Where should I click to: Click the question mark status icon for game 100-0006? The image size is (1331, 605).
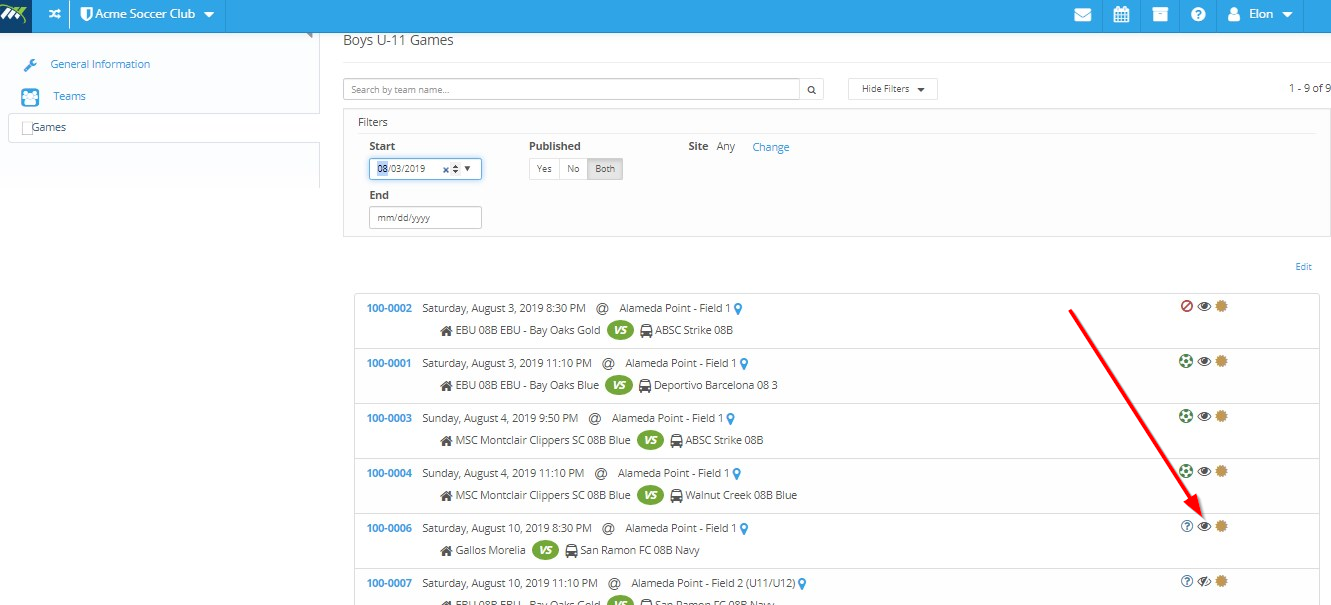click(x=1187, y=526)
